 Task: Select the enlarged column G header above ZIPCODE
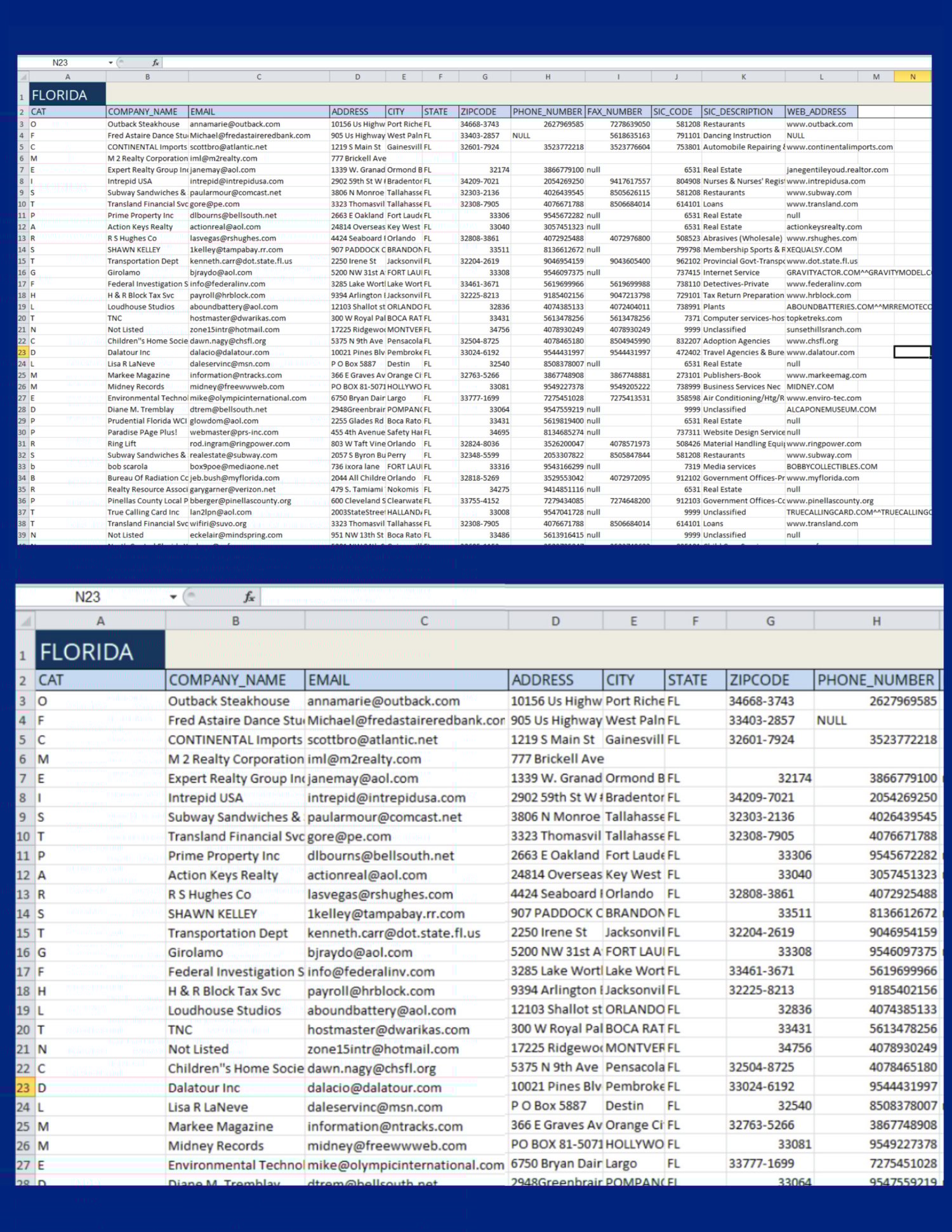pyautogui.click(x=770, y=621)
